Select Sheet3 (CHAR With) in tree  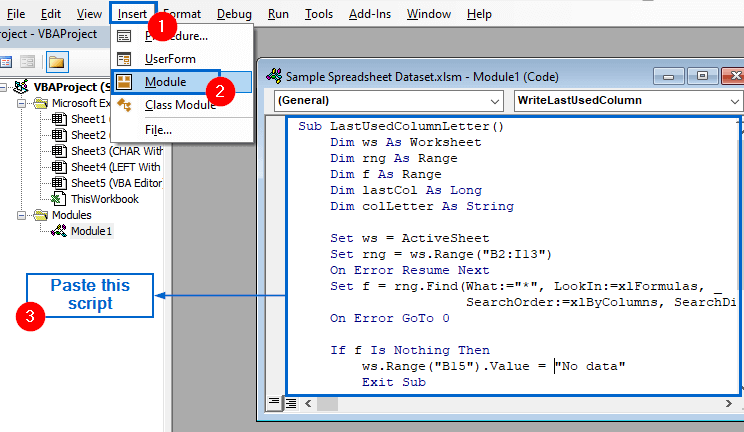[x=116, y=151]
